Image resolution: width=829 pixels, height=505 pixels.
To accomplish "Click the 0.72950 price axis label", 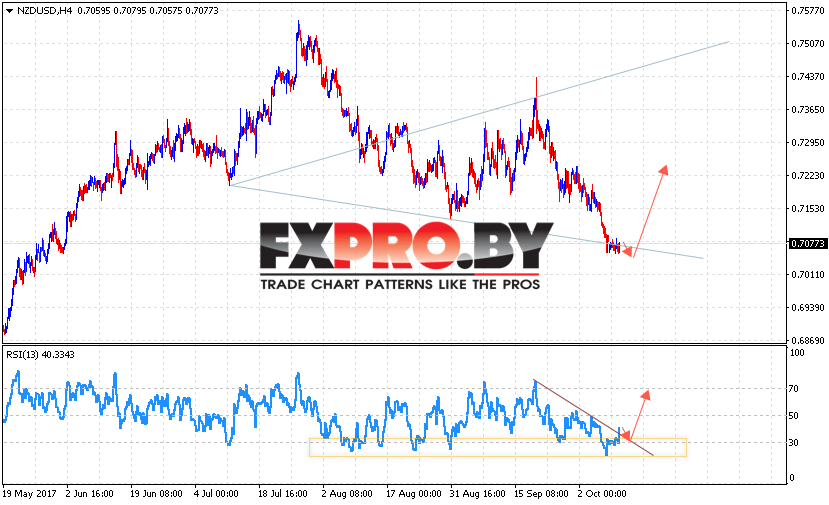I will tap(807, 142).
